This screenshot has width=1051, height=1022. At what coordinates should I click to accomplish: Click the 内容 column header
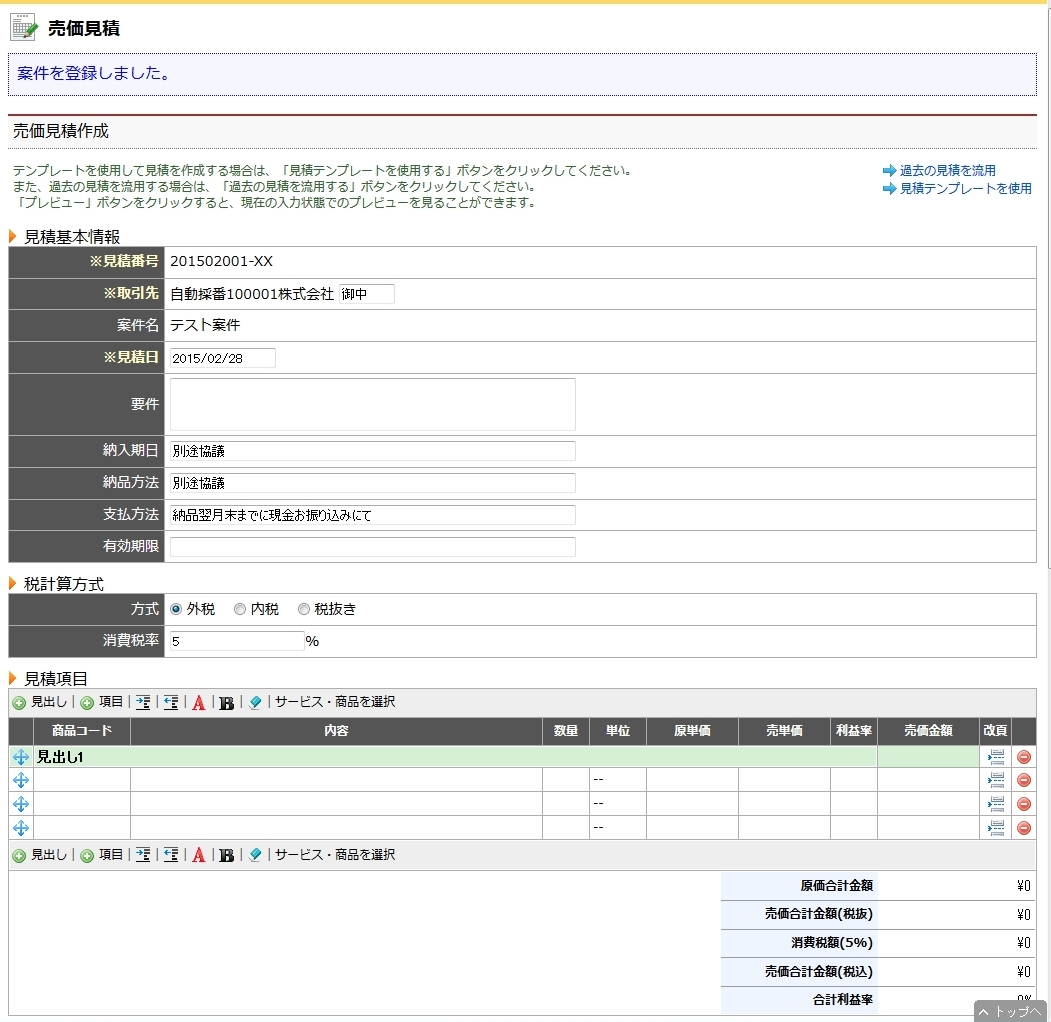[x=336, y=731]
